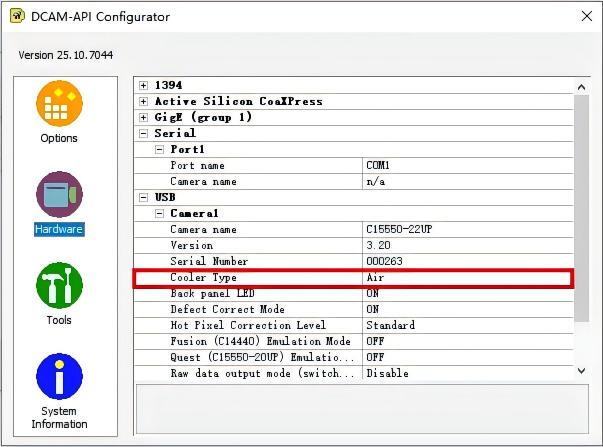Open the System Information icon
Image resolution: width=603 pixels, height=447 pixels.
click(59, 377)
